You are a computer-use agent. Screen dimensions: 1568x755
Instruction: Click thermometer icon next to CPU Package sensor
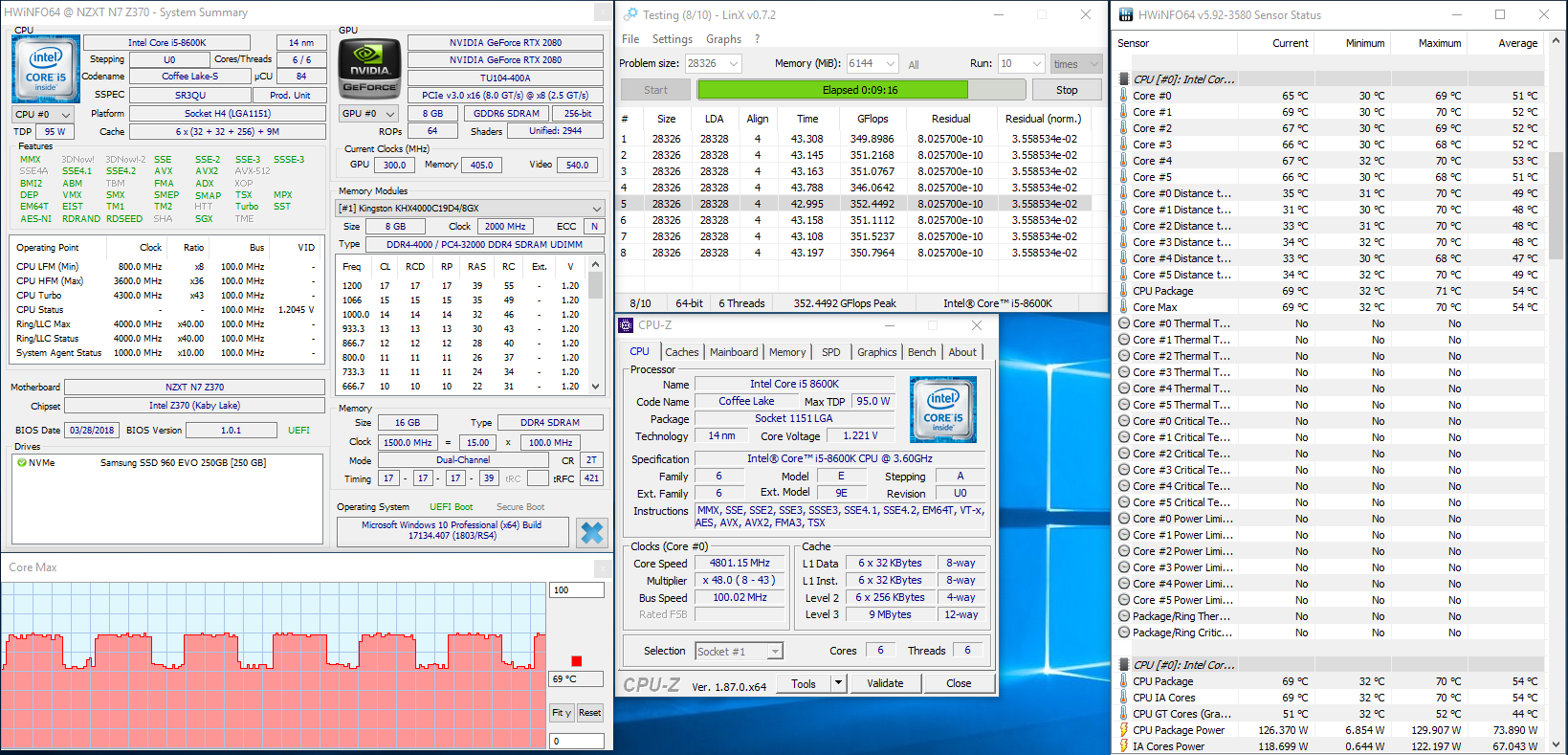point(1124,291)
